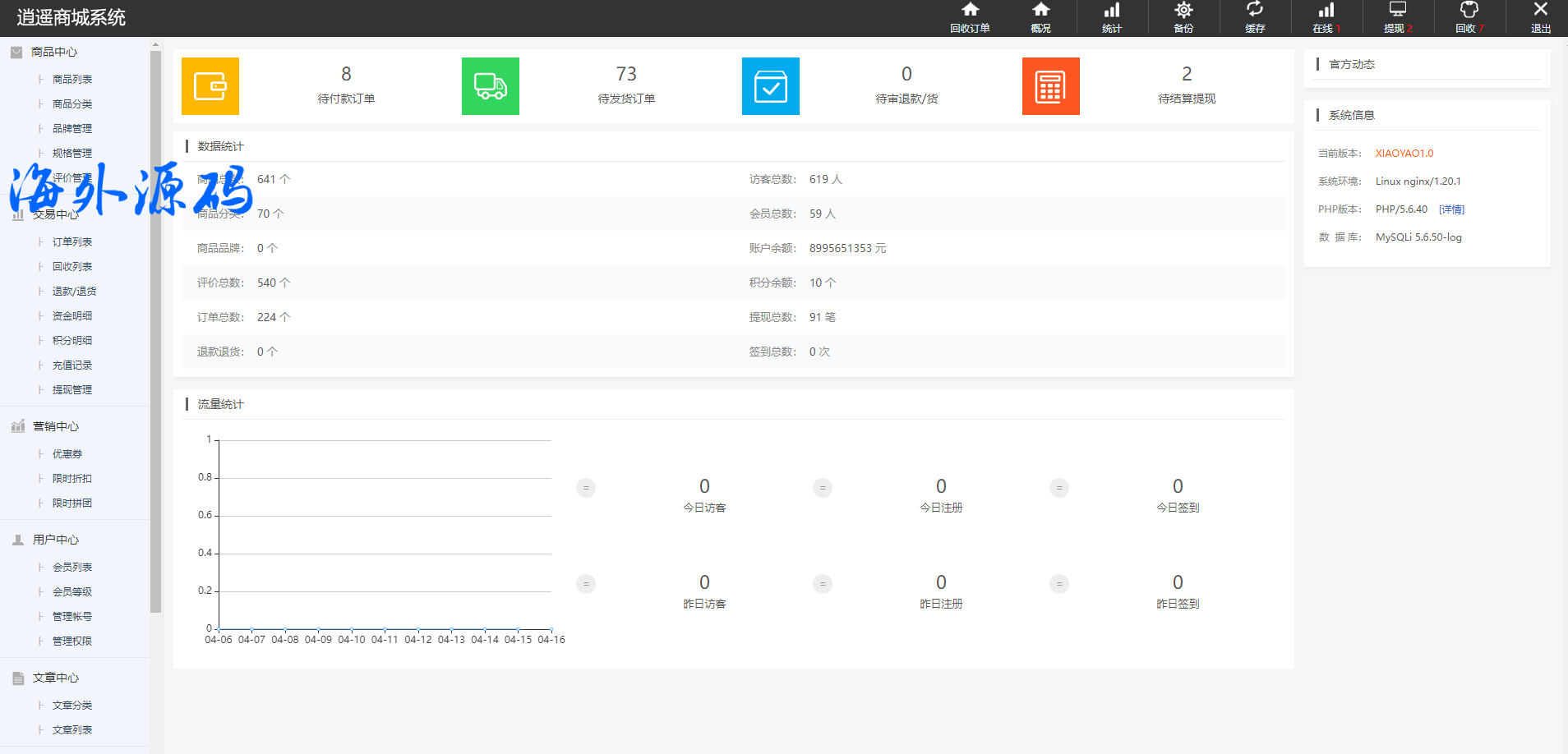
Task: Click the orange calculator 待结算提现 icon
Action: click(1051, 86)
